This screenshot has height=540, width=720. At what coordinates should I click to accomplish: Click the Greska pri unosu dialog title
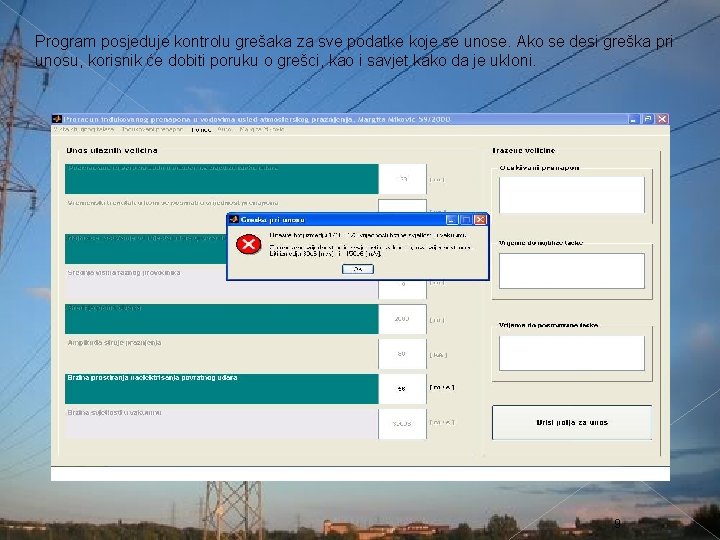click(x=273, y=220)
